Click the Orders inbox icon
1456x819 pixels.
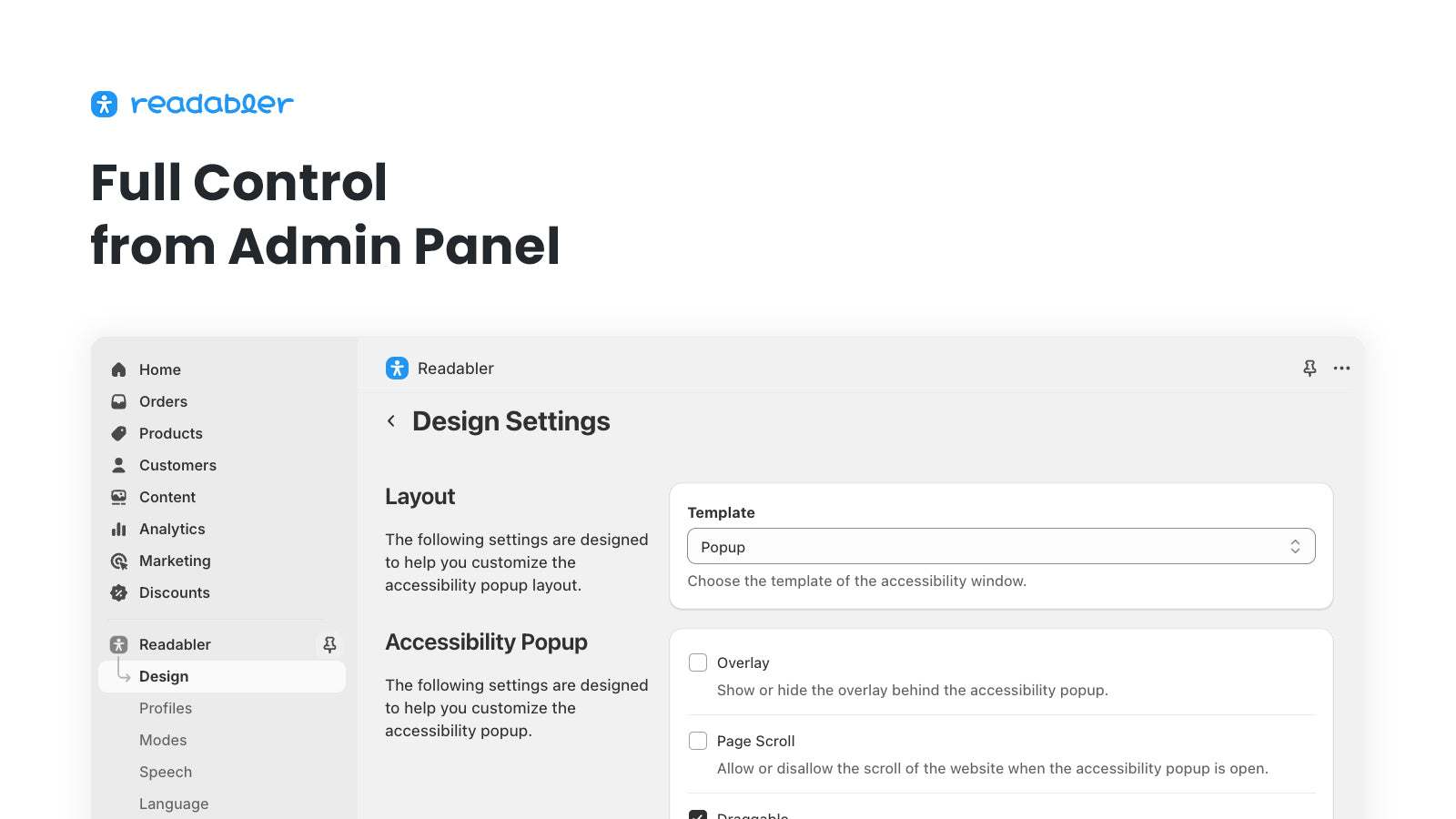(118, 401)
